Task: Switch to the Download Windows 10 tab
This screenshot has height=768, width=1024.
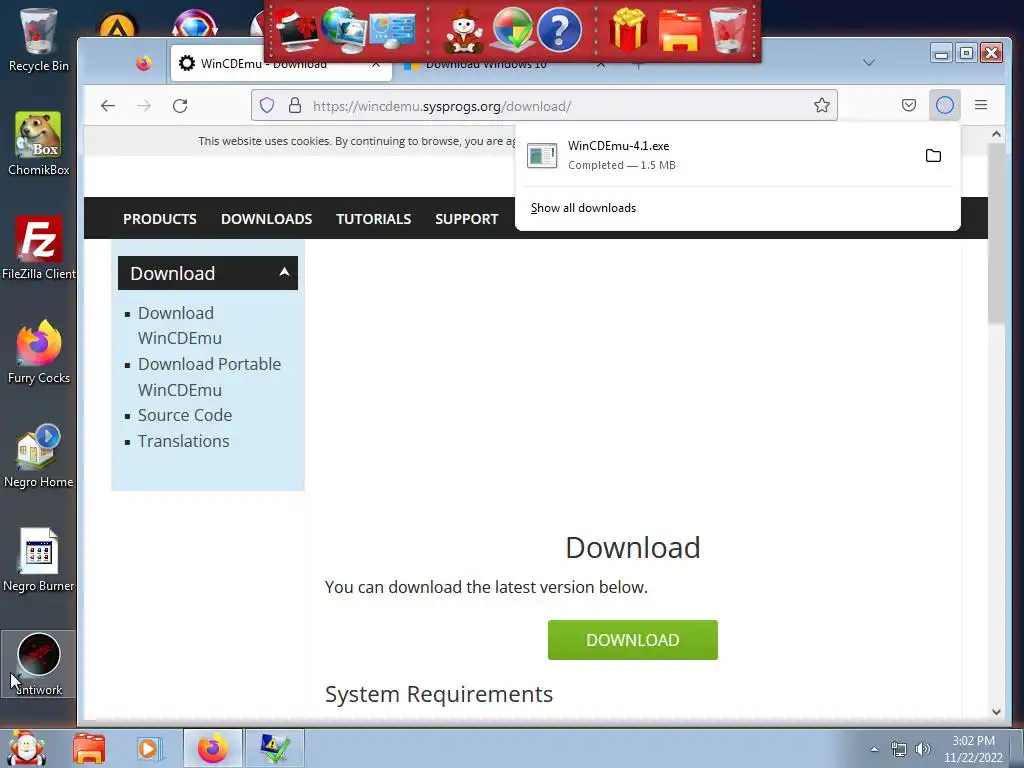Action: pos(503,64)
